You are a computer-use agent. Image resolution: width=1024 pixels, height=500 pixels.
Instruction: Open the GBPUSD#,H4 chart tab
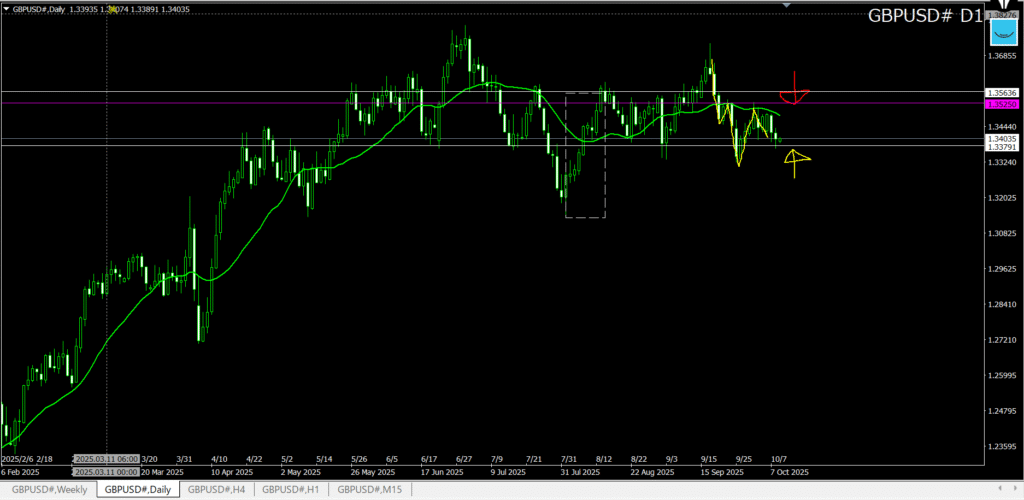point(216,489)
